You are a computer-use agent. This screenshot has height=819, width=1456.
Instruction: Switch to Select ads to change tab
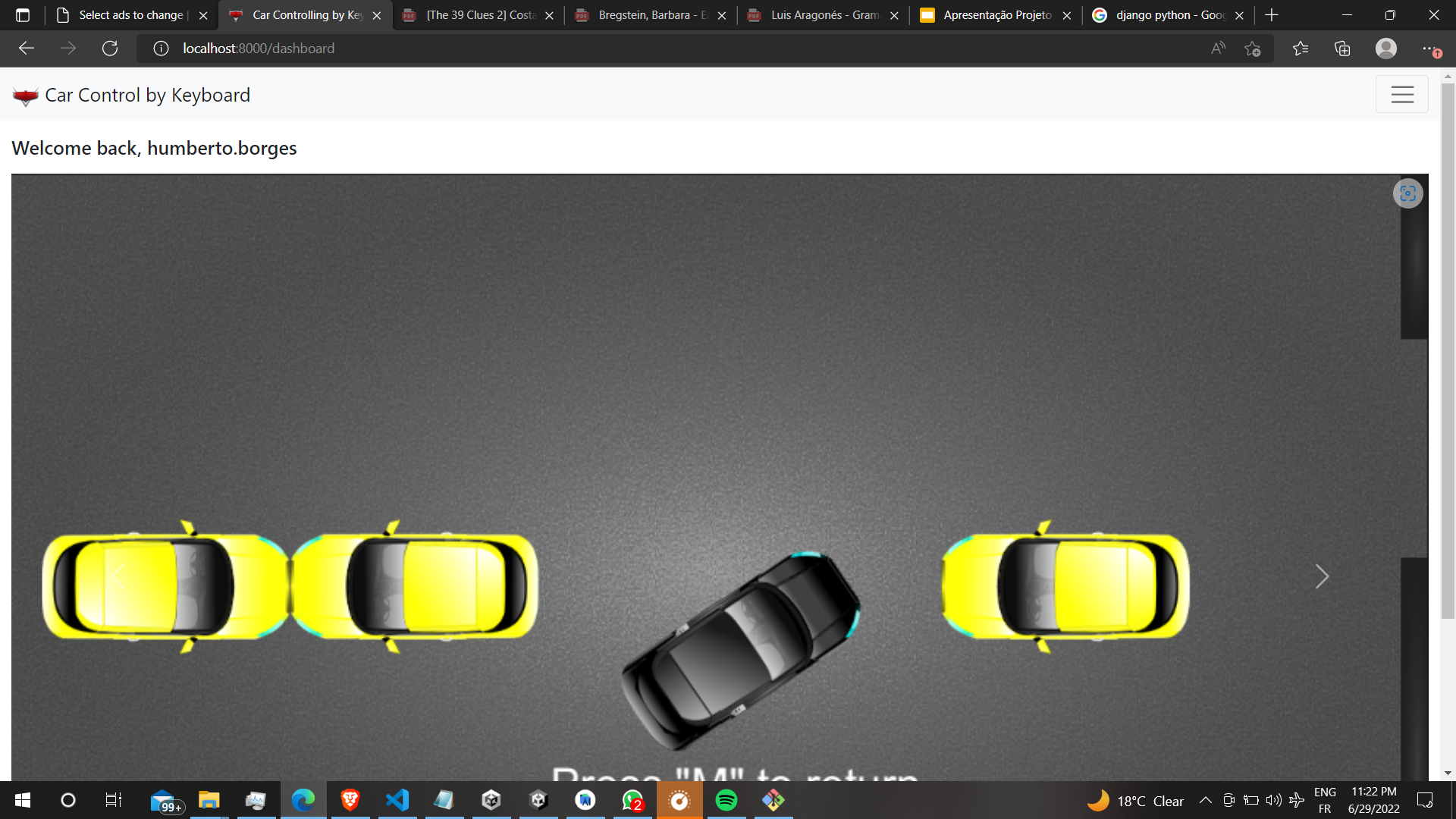tap(131, 15)
